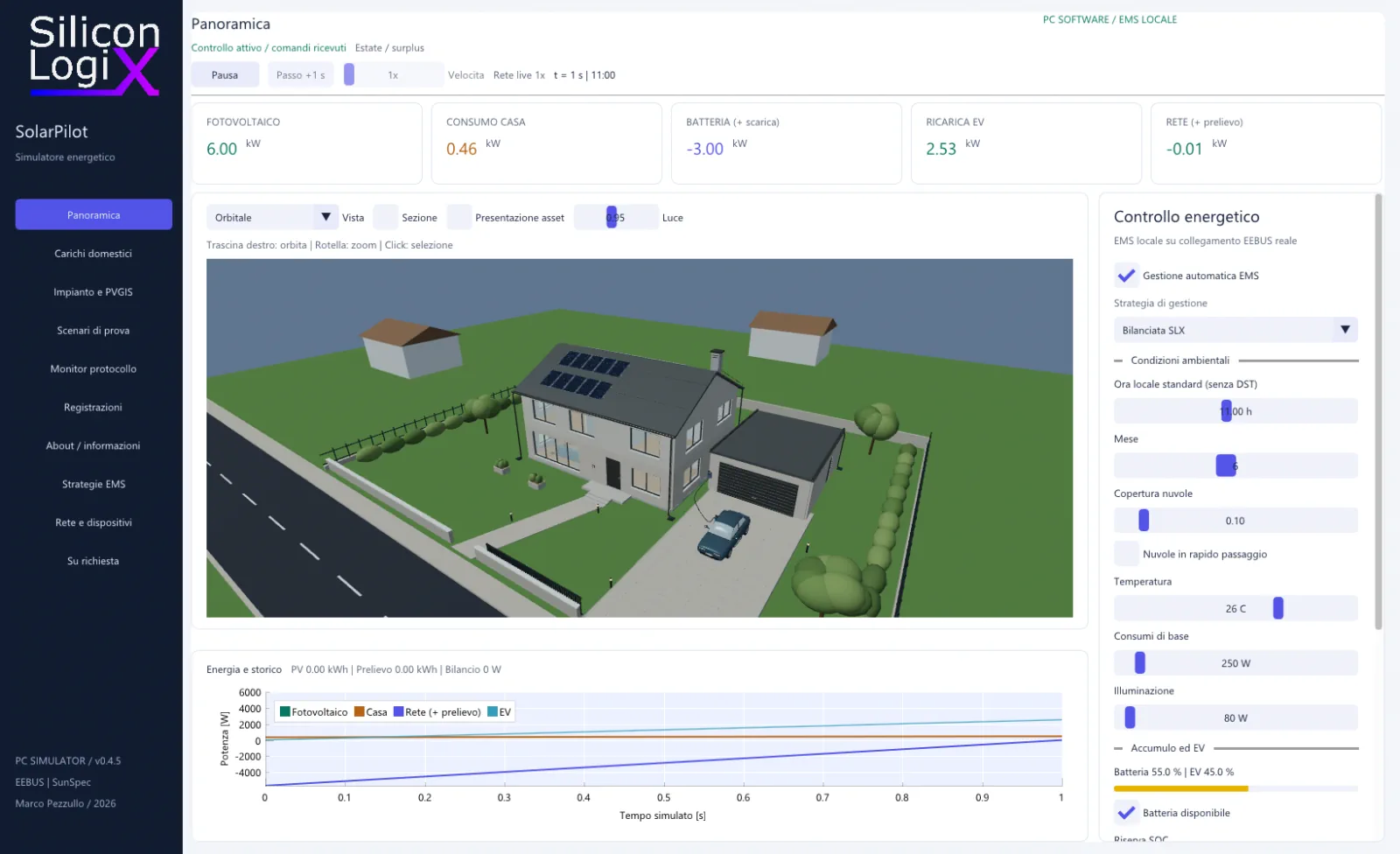
Task: Click 'Batteria 55.0 % | EV 45.0 %' text
Action: pyautogui.click(x=1173, y=772)
